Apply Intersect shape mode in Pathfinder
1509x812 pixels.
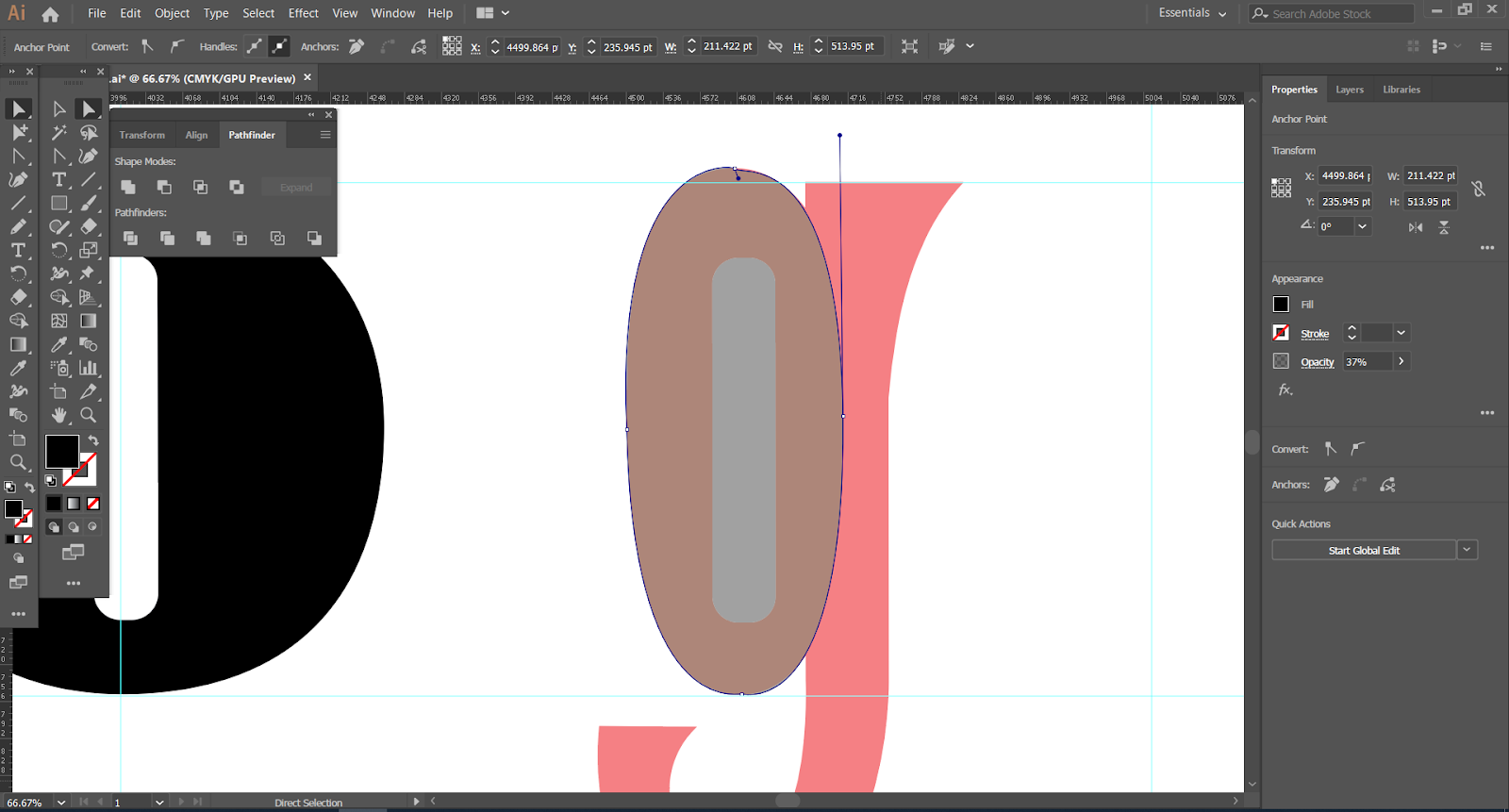[200, 188]
